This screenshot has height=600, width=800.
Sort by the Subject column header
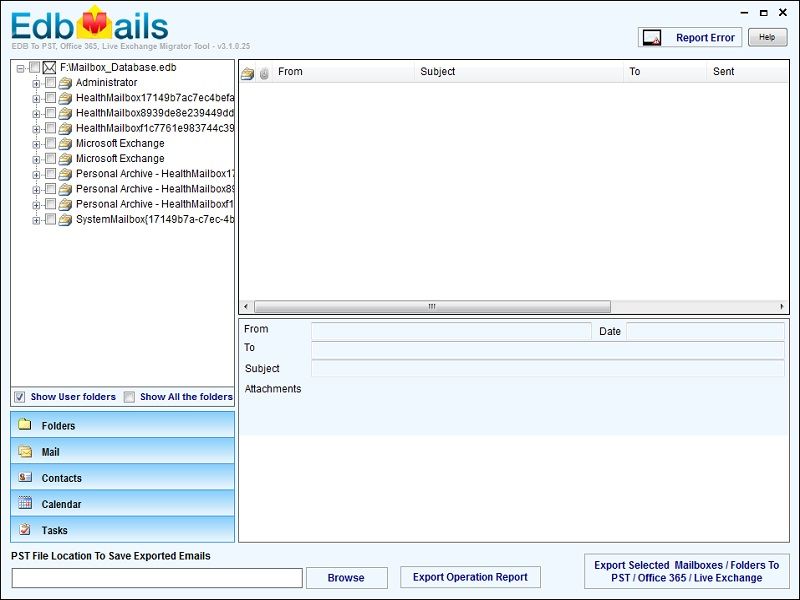click(x=519, y=72)
